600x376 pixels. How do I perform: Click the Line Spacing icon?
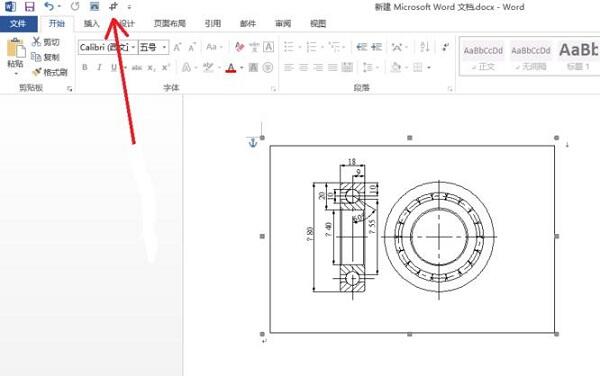(367, 68)
